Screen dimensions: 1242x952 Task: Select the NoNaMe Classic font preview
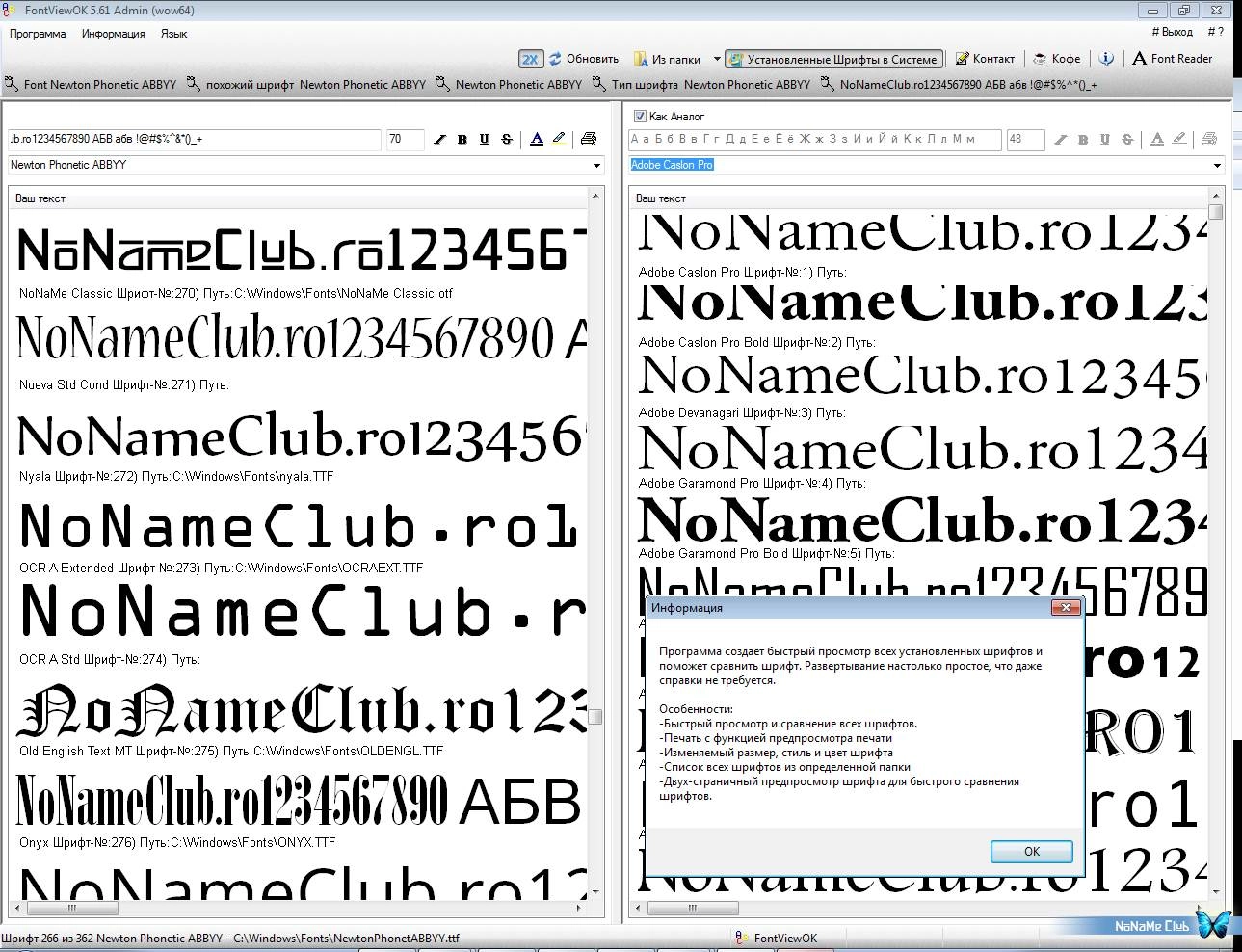302,250
